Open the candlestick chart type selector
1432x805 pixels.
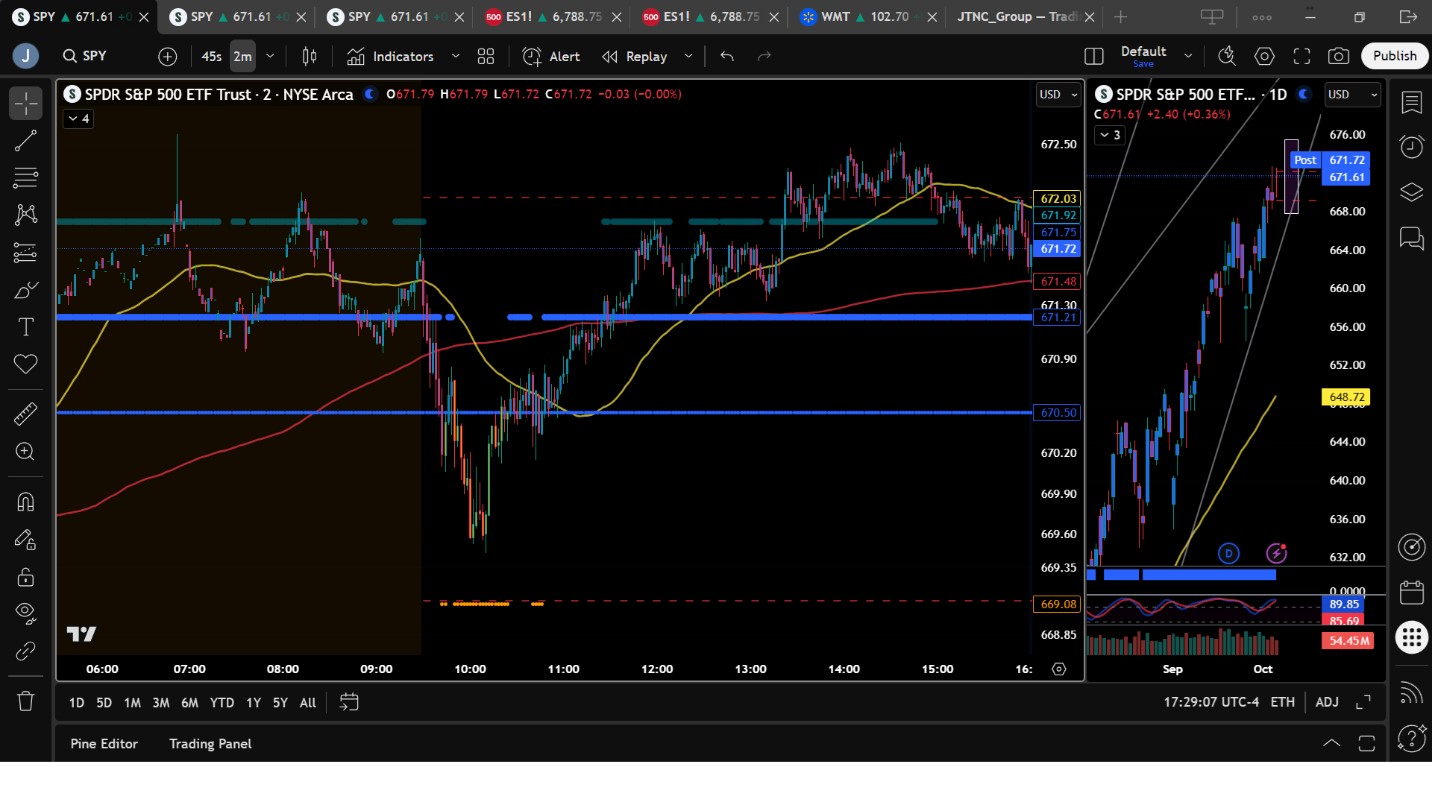coord(309,57)
